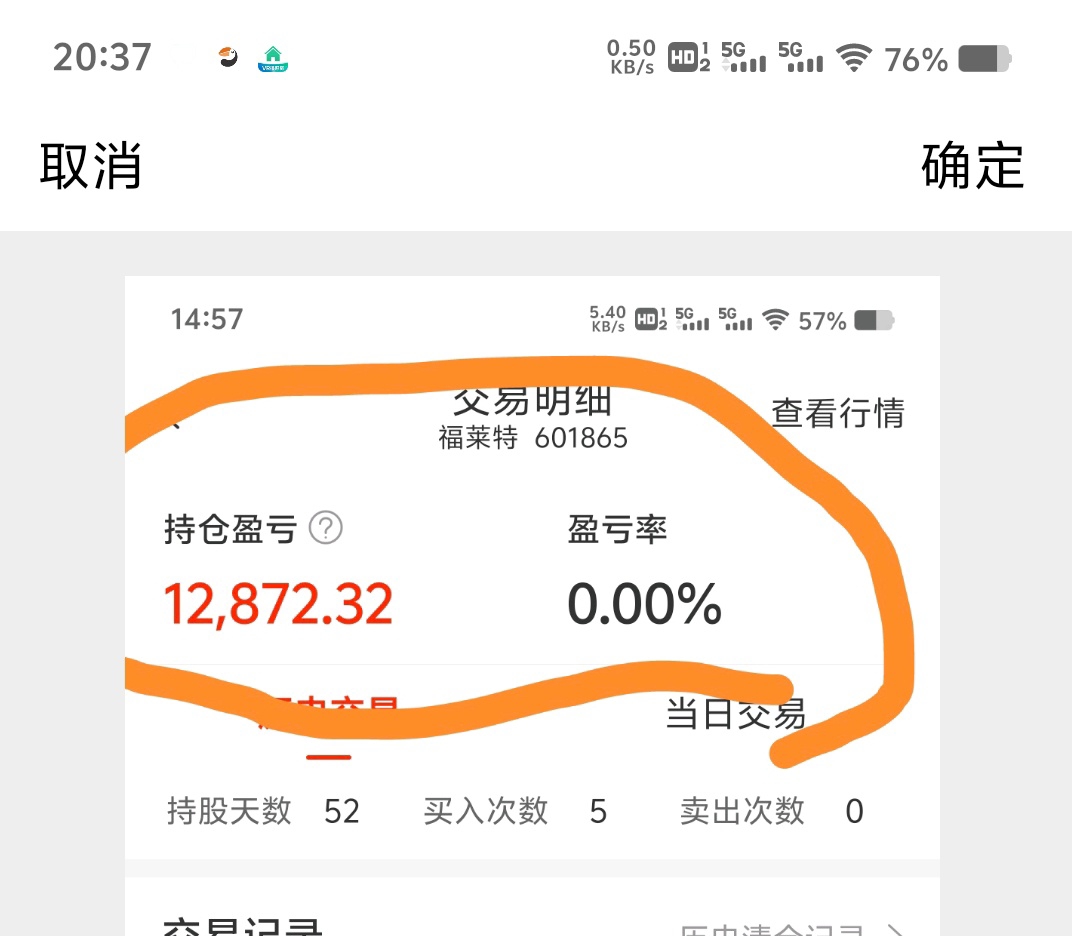Tap the battery icon at 76%

[984, 59]
